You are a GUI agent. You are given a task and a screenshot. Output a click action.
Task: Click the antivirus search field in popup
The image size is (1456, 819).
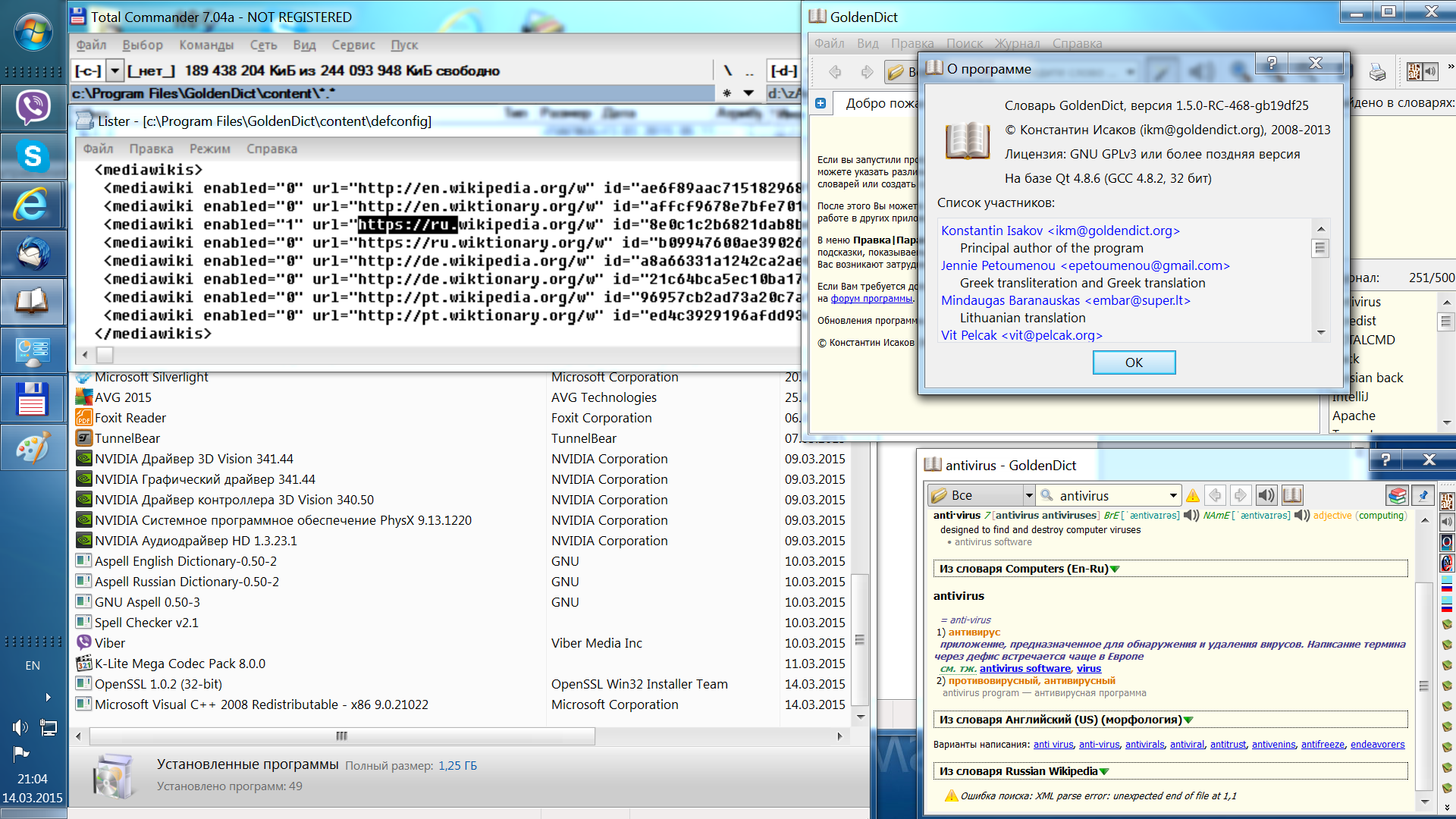pos(1108,496)
